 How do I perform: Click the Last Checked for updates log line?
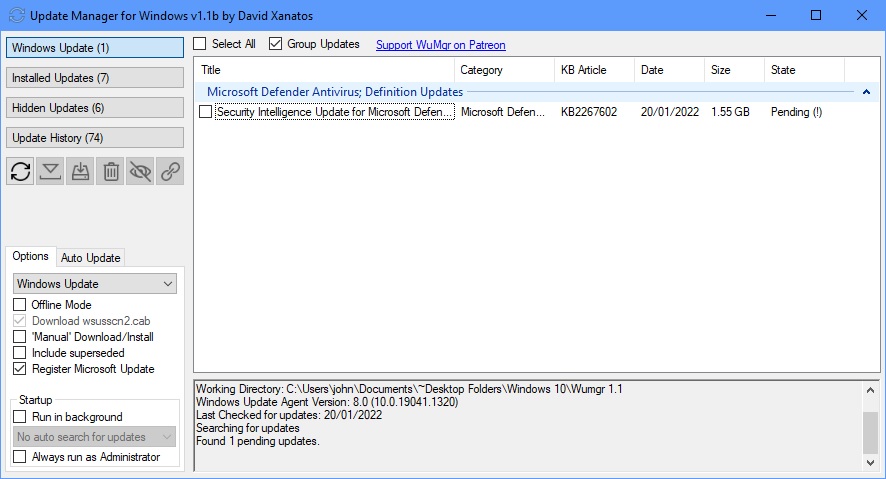point(289,415)
